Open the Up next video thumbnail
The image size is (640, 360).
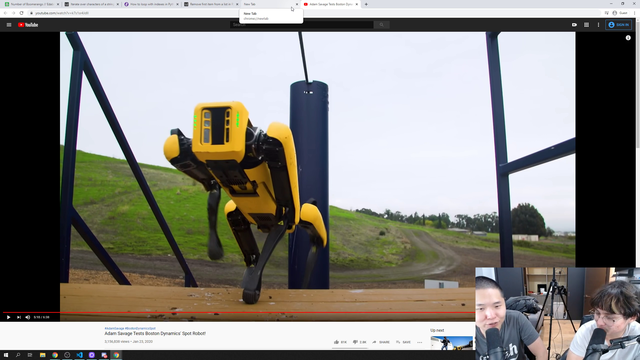click(452, 343)
